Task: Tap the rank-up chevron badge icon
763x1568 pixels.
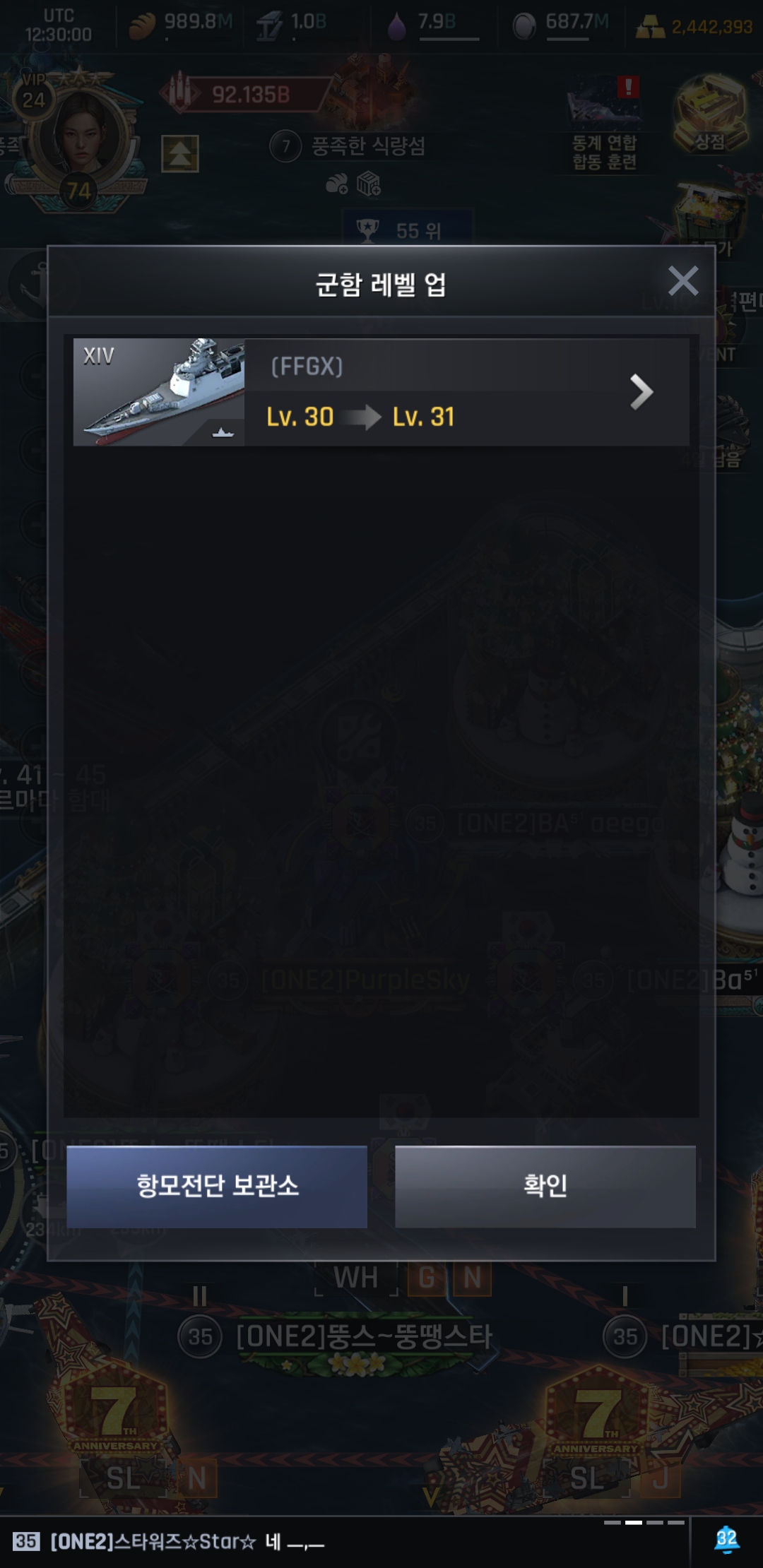Action: click(180, 153)
